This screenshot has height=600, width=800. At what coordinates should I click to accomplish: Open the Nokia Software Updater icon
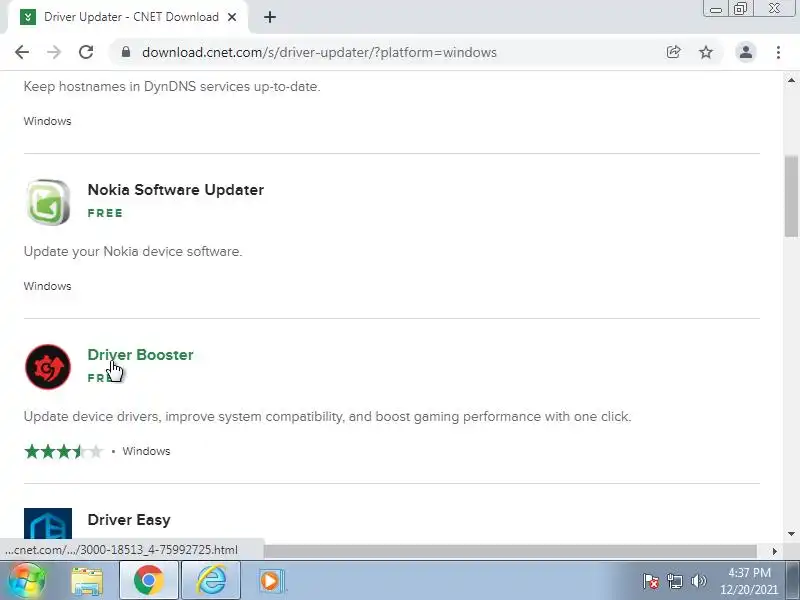pos(48,202)
